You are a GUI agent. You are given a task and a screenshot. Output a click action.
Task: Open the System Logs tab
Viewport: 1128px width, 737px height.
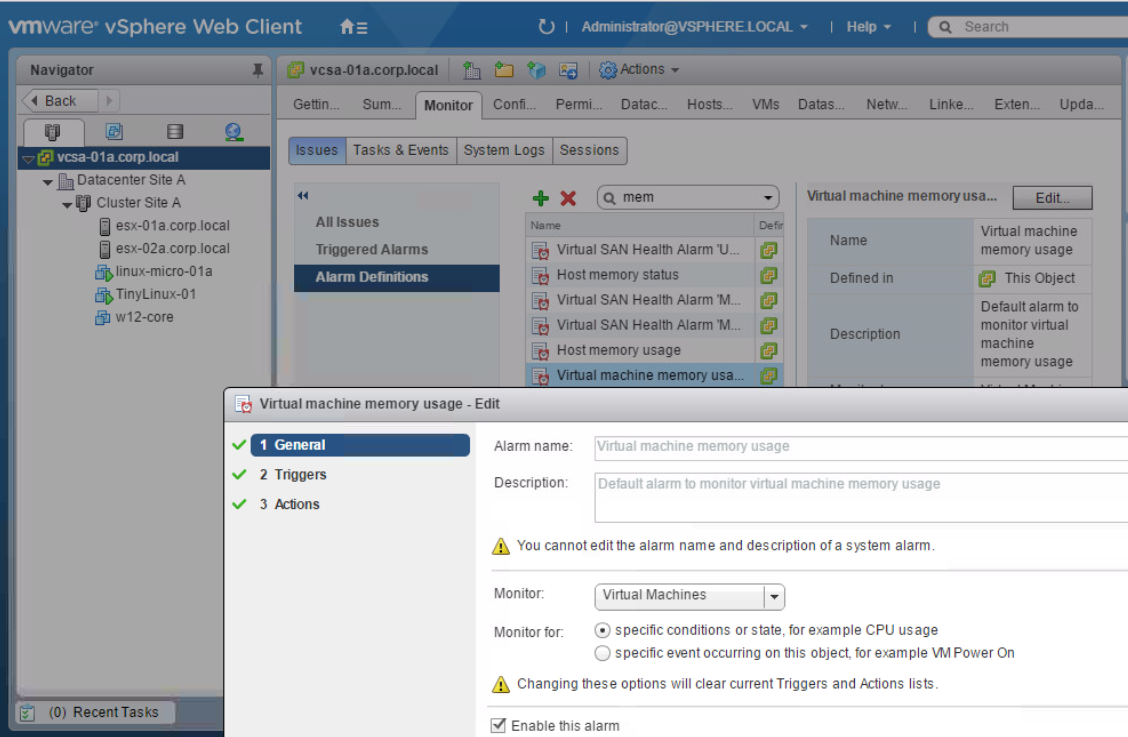click(504, 150)
